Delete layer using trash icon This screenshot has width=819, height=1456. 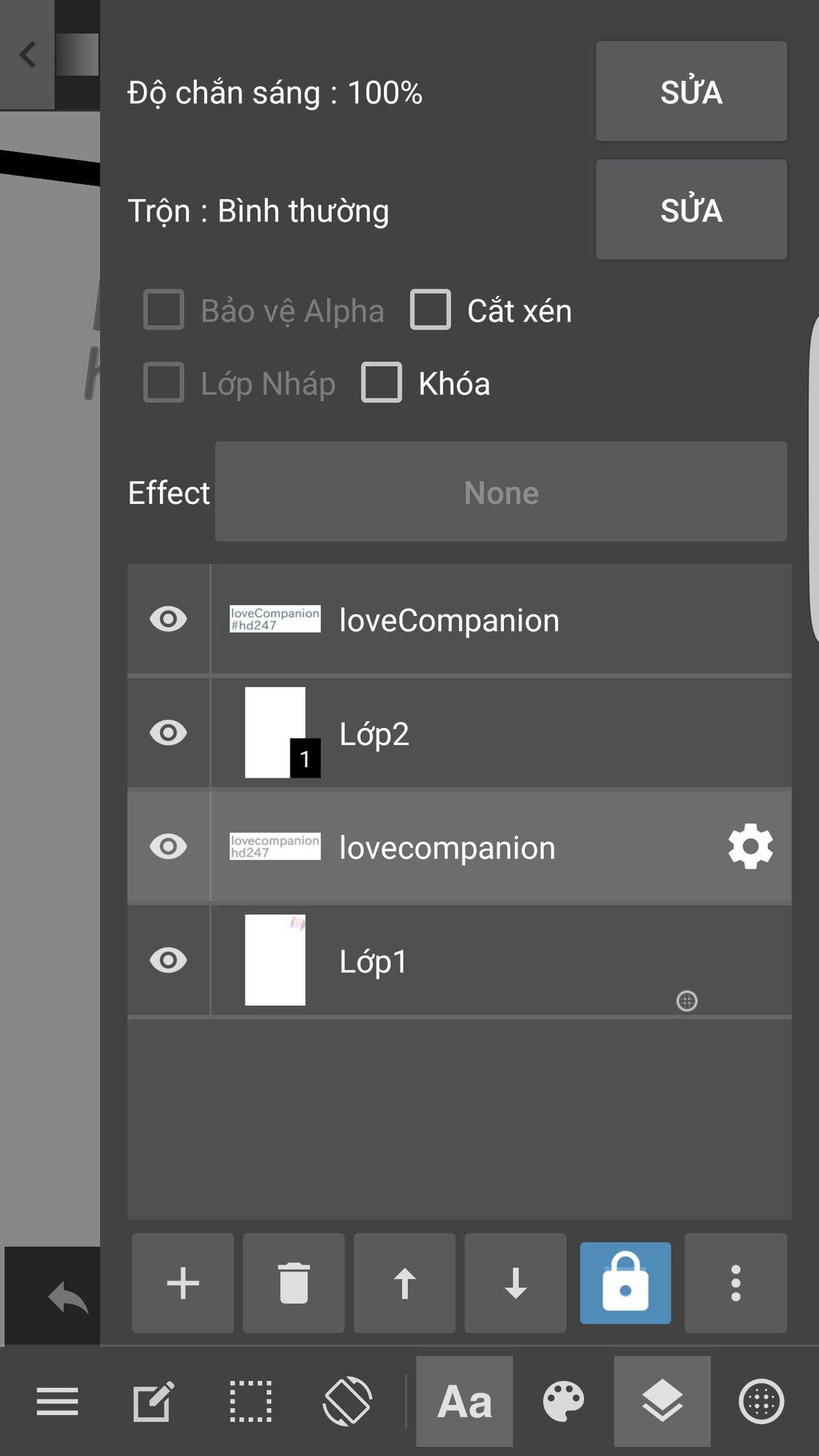pyautogui.click(x=294, y=1283)
